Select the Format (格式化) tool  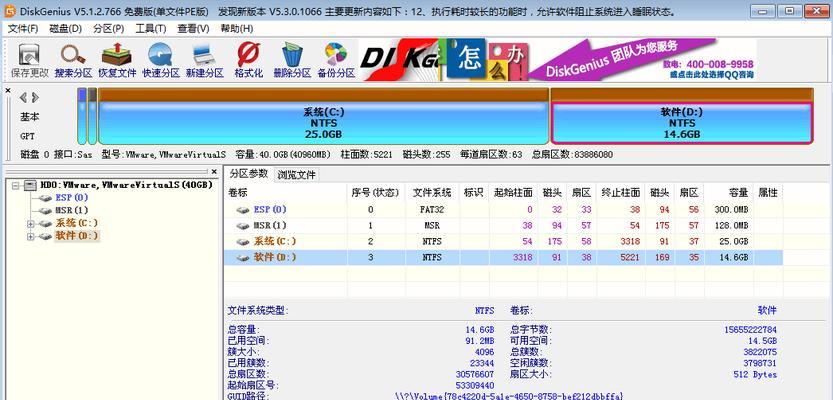point(249,61)
